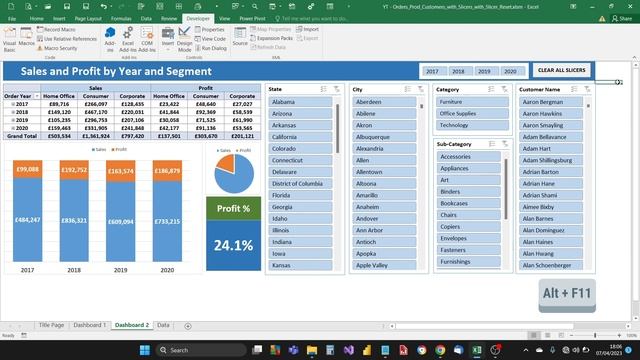Image resolution: width=640 pixels, height=360 pixels.
Task: Toggle multi-select on State slicer
Action: [324, 89]
